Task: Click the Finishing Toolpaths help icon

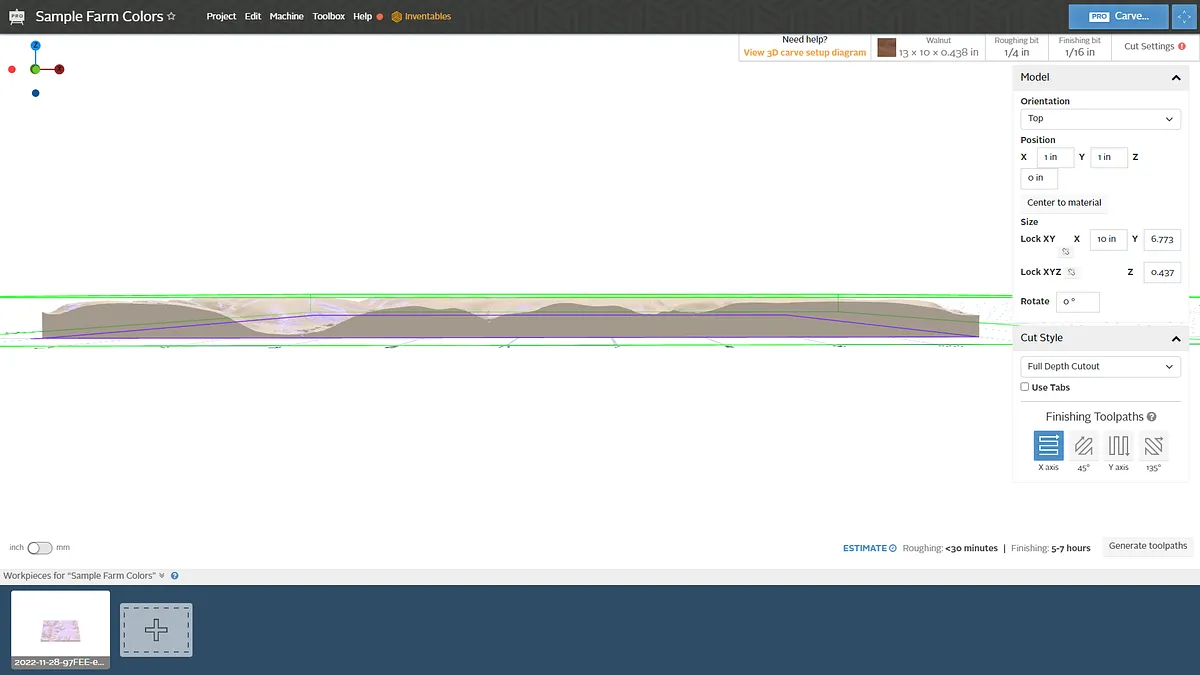Action: pyautogui.click(x=1151, y=417)
